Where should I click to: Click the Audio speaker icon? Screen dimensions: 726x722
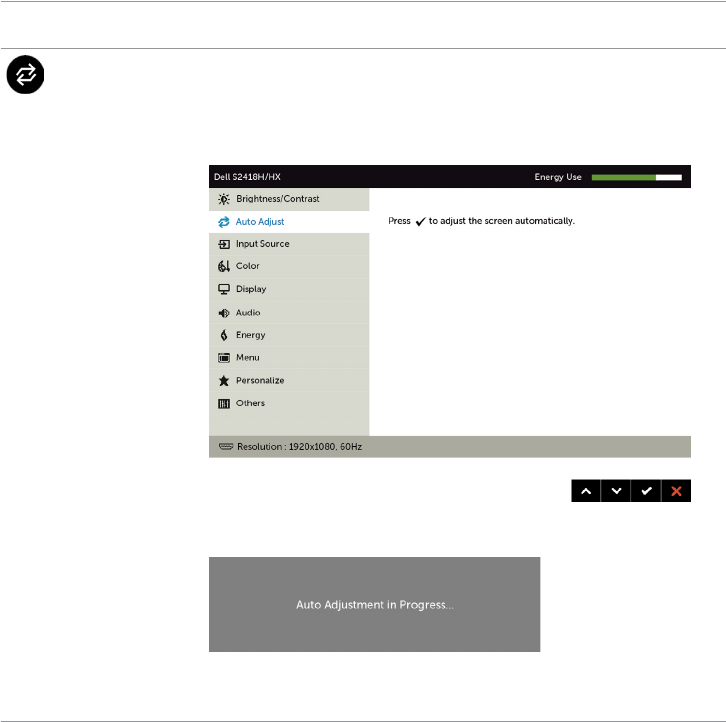224,313
